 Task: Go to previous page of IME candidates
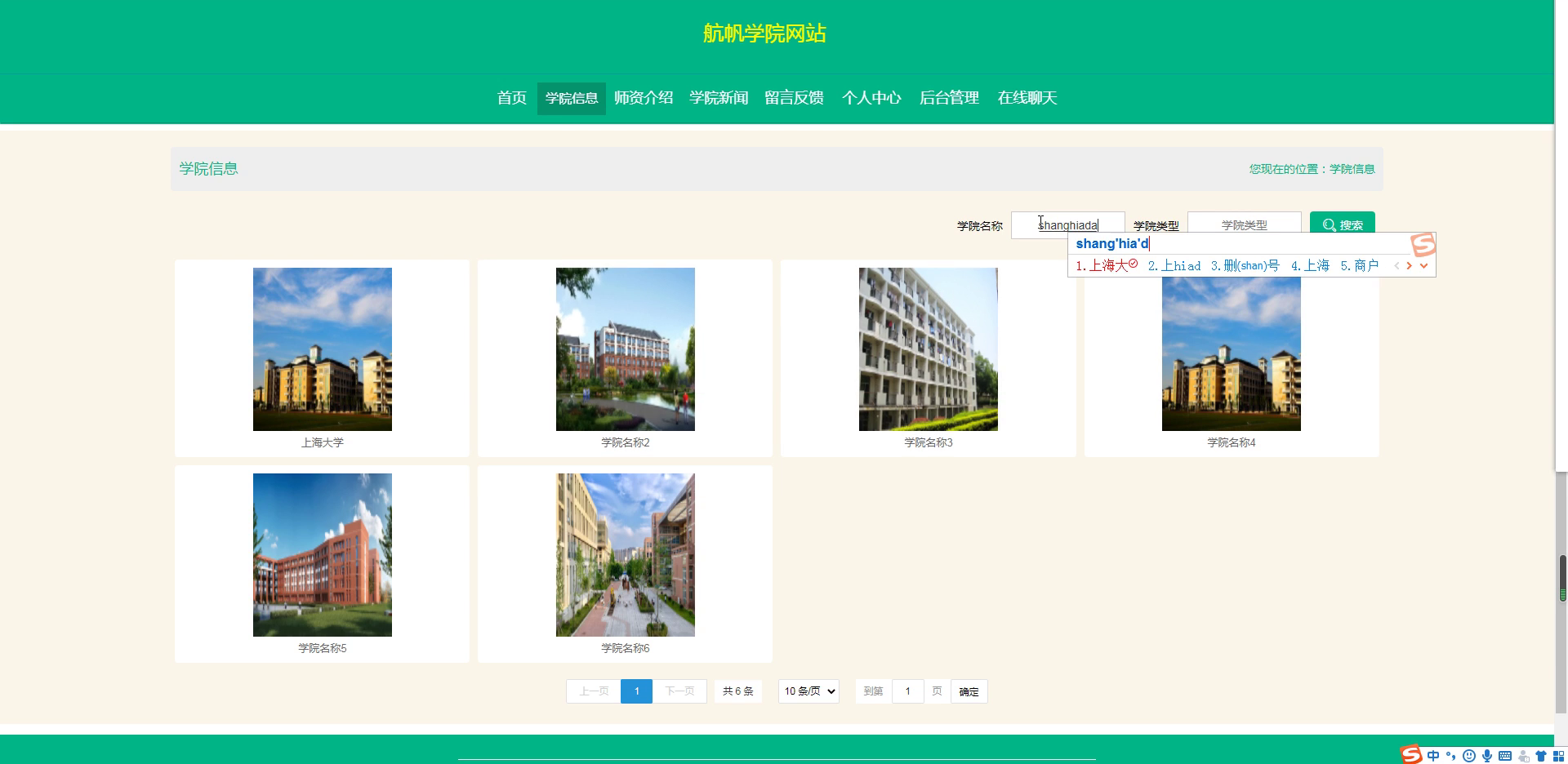1396,266
